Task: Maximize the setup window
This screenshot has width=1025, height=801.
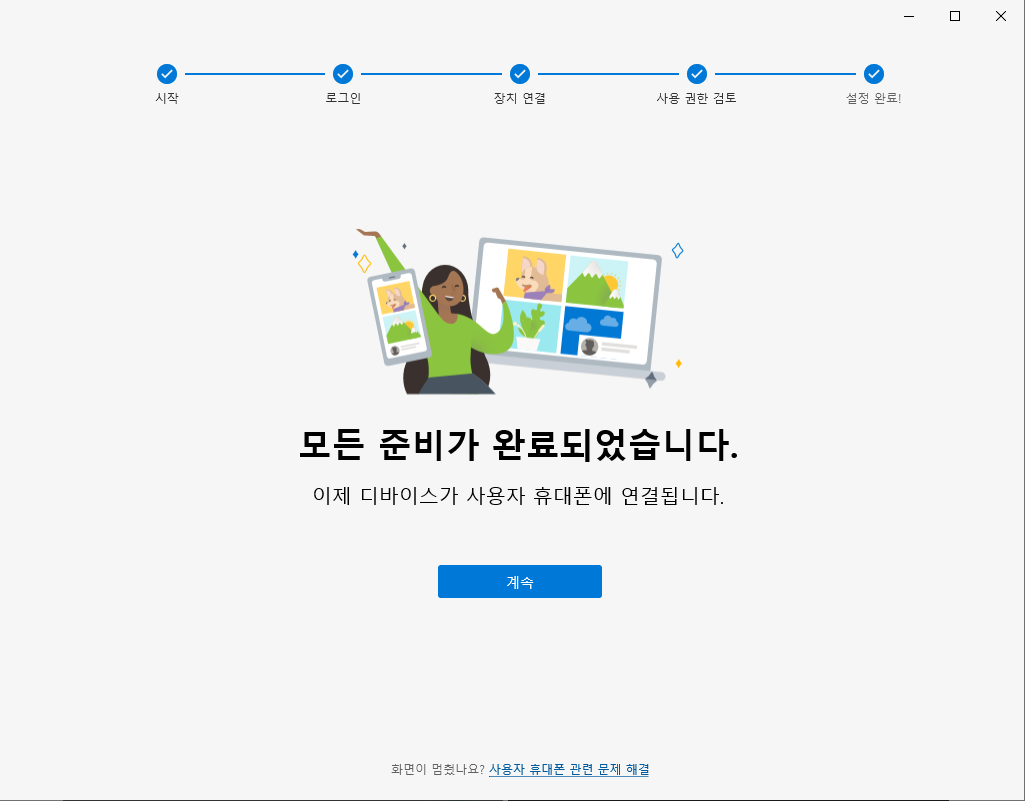Action: [x=955, y=16]
